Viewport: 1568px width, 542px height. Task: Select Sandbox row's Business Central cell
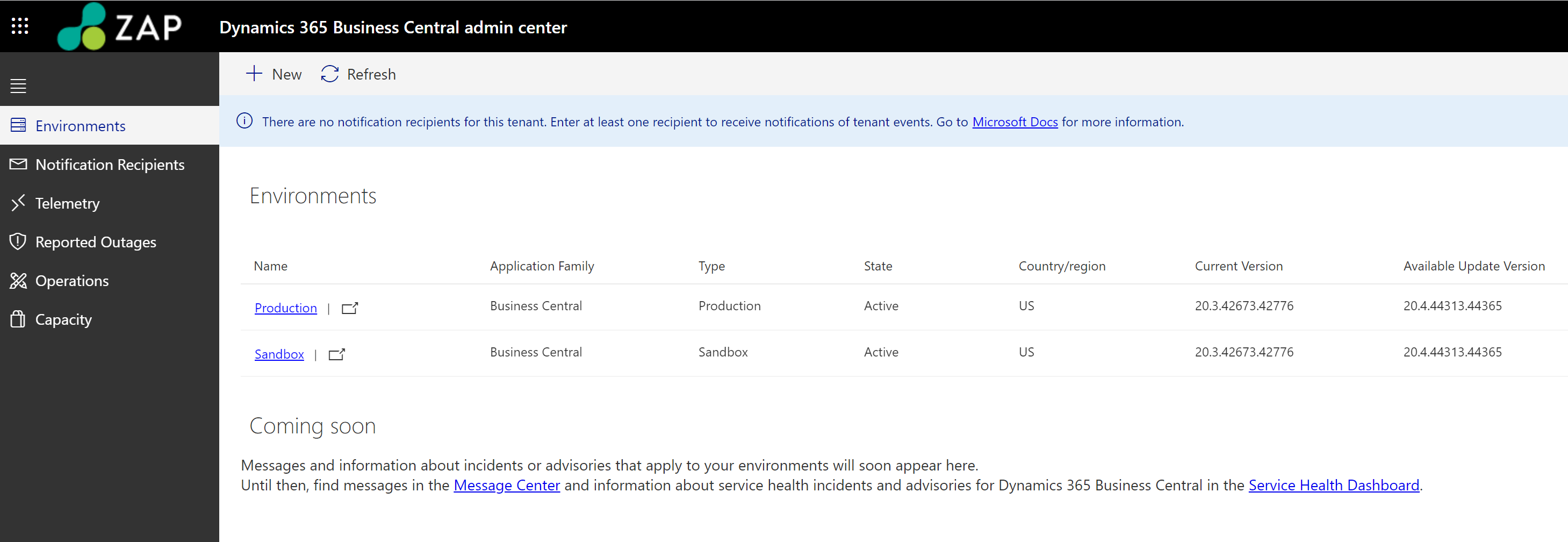coord(536,352)
